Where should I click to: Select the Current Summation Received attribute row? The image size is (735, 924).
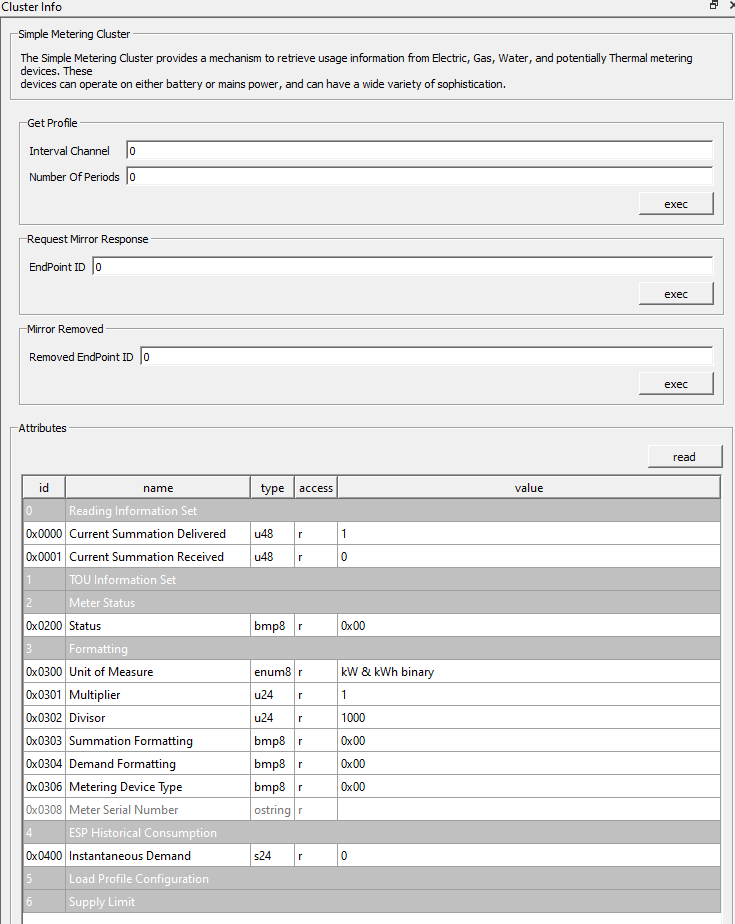click(157, 556)
